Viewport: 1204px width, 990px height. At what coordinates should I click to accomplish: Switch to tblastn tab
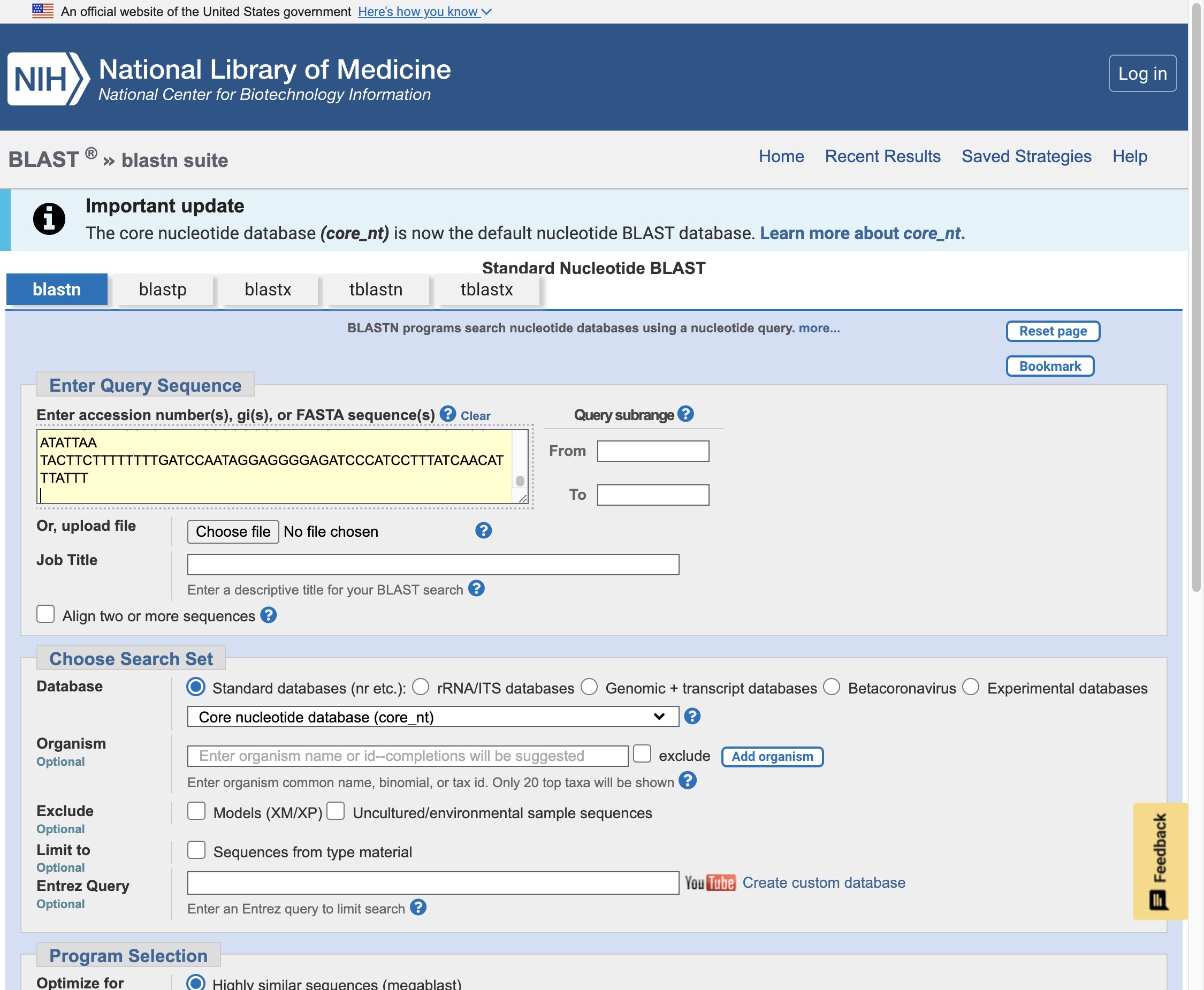click(x=376, y=290)
